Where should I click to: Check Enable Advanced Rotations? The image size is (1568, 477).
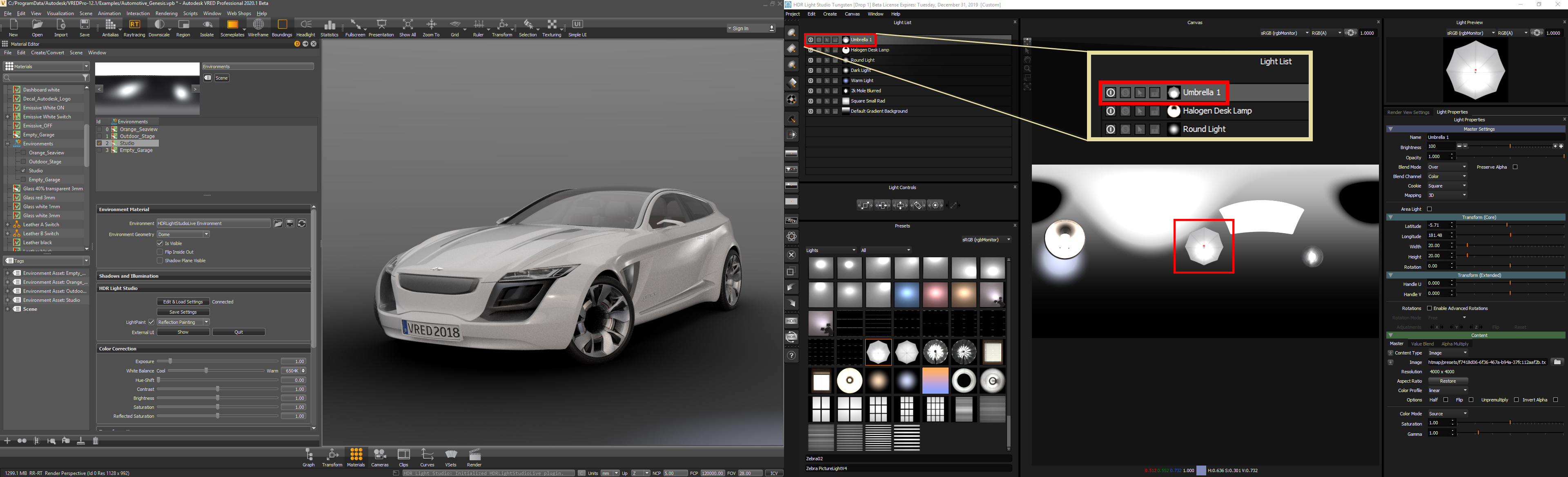[x=1430, y=308]
